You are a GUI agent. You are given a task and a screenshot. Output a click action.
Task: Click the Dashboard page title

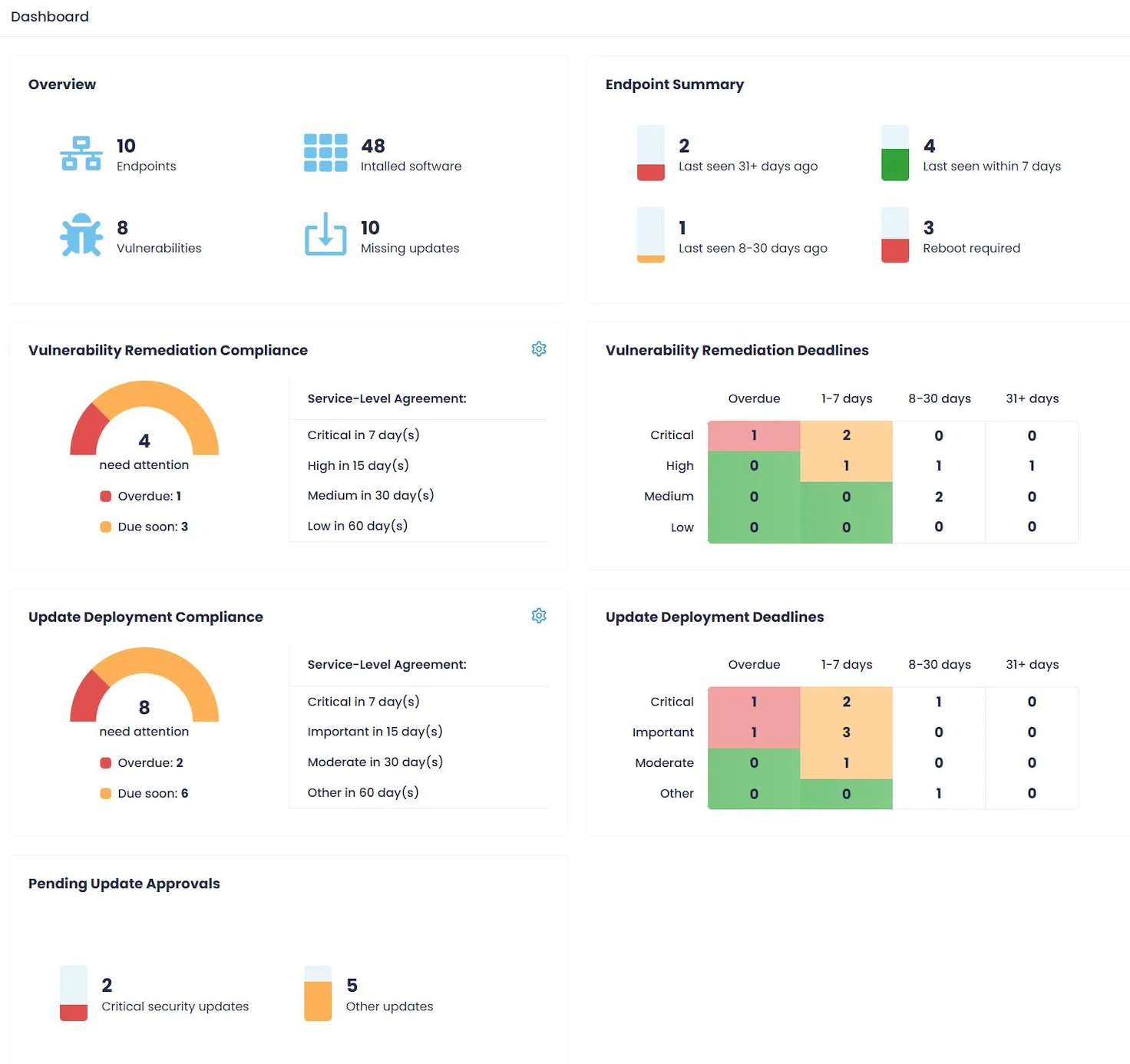pyautogui.click(x=50, y=17)
